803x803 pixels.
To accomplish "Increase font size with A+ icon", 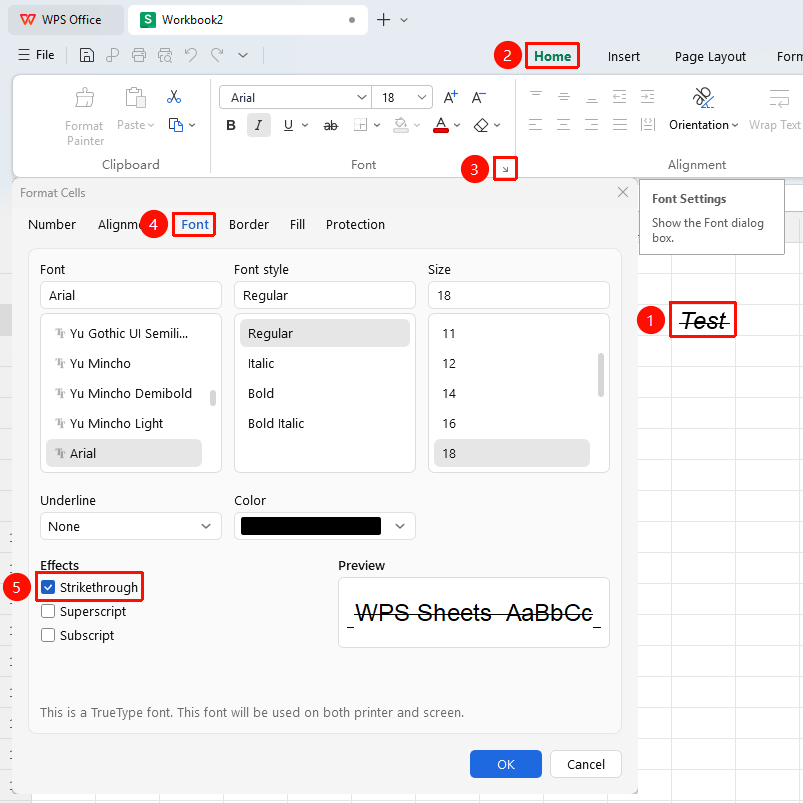I will [x=451, y=97].
